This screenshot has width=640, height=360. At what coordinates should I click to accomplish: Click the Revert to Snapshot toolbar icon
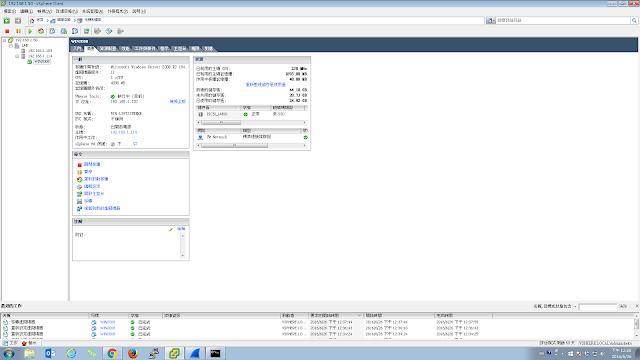point(64,31)
